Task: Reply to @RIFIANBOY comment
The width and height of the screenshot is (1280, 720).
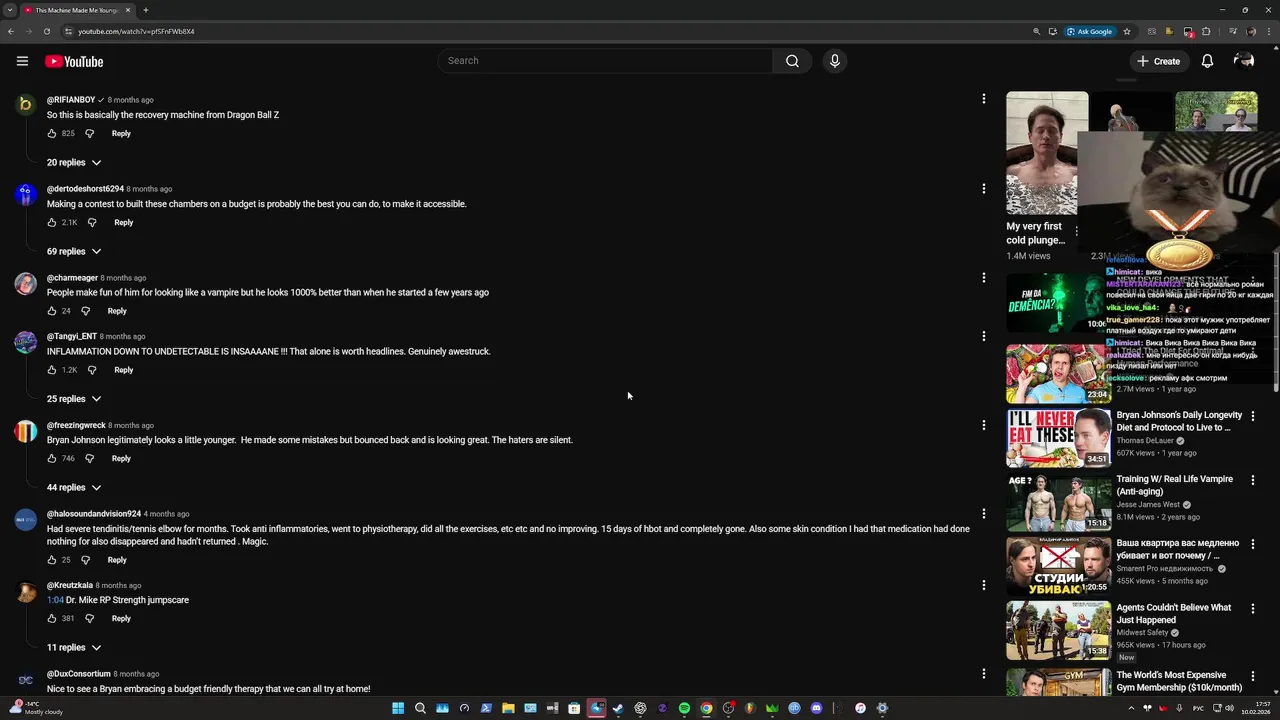Action: click(x=121, y=133)
